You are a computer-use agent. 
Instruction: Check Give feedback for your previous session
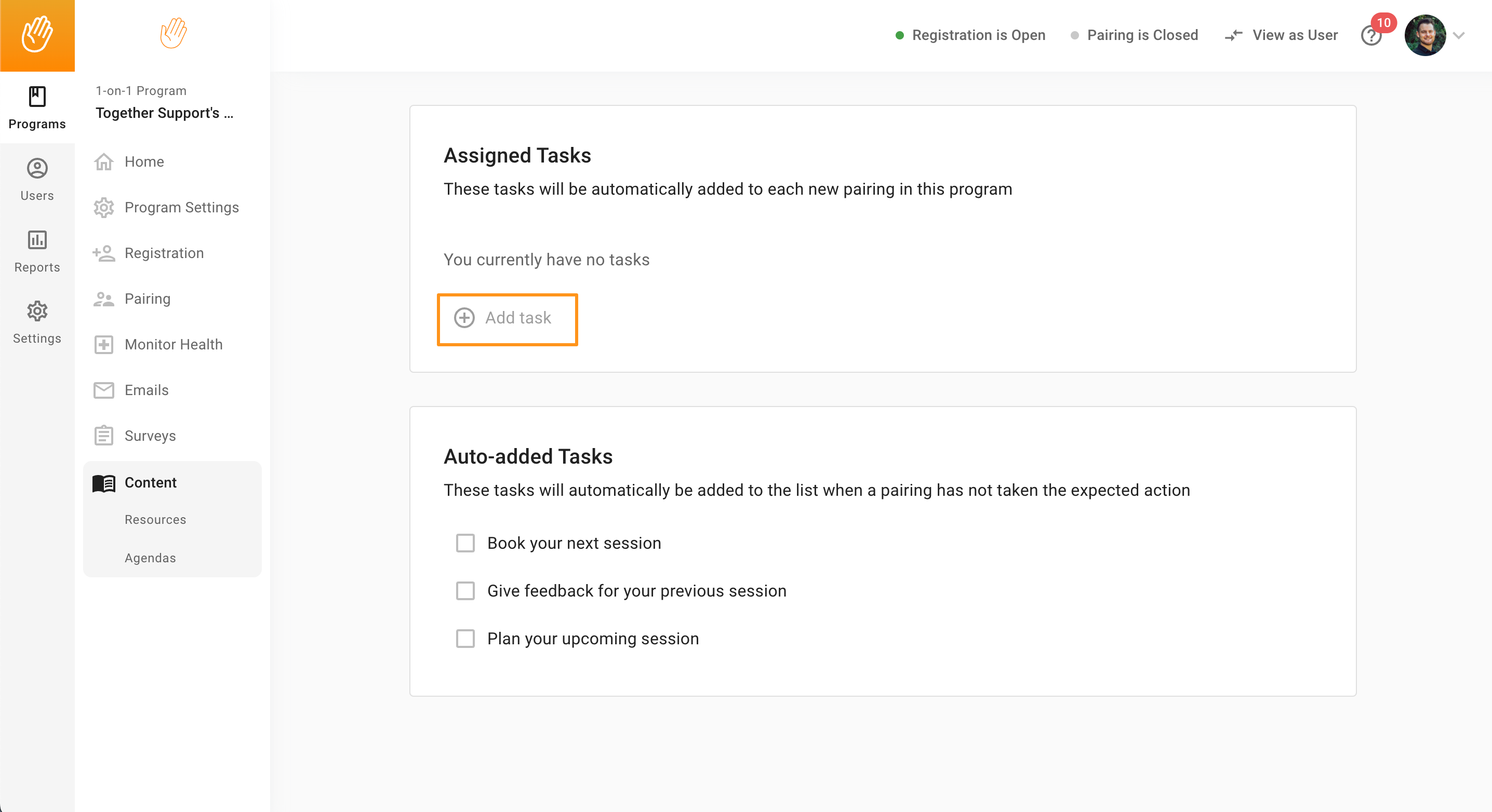(465, 590)
